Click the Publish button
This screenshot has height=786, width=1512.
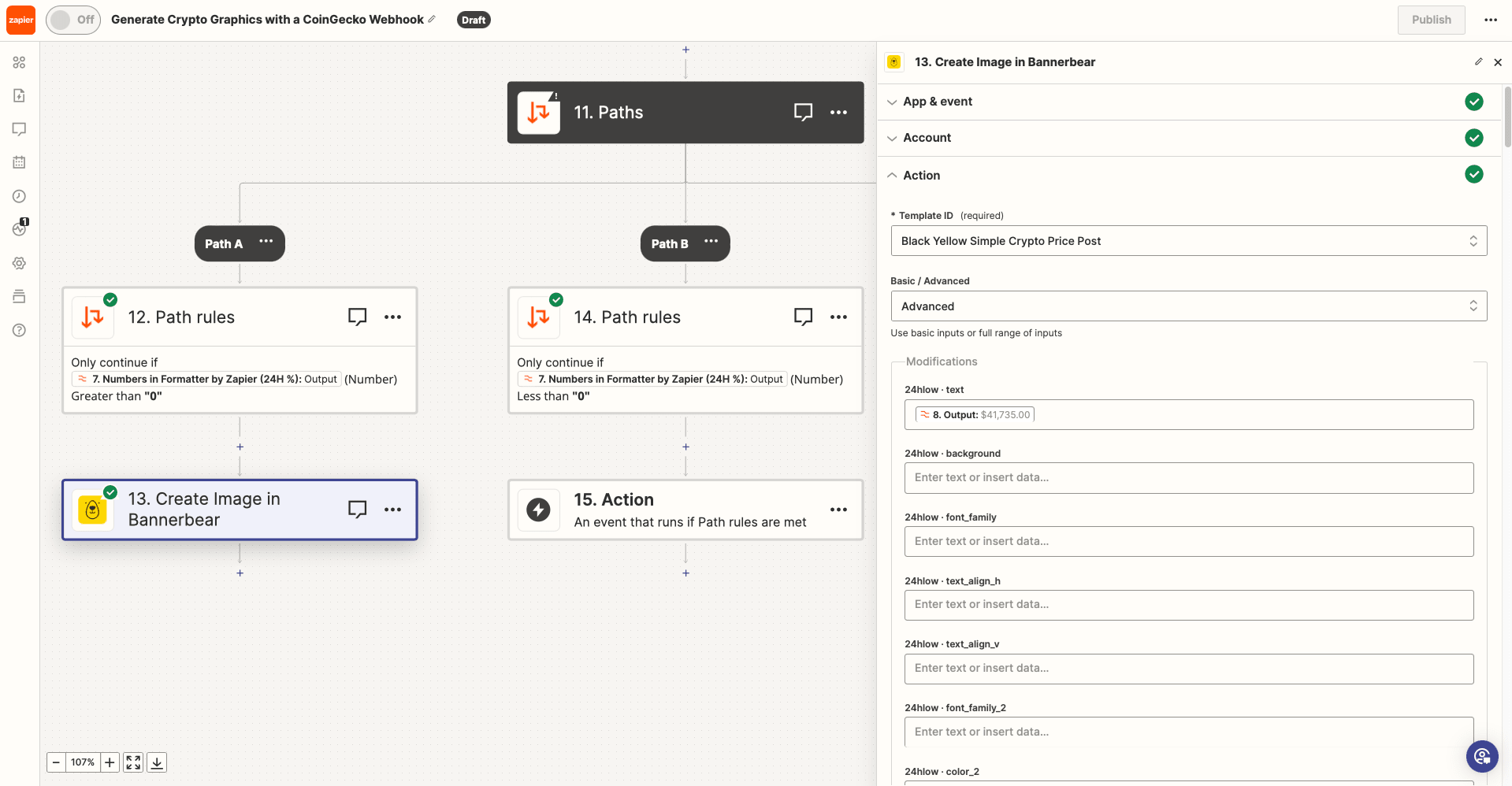1431,20
